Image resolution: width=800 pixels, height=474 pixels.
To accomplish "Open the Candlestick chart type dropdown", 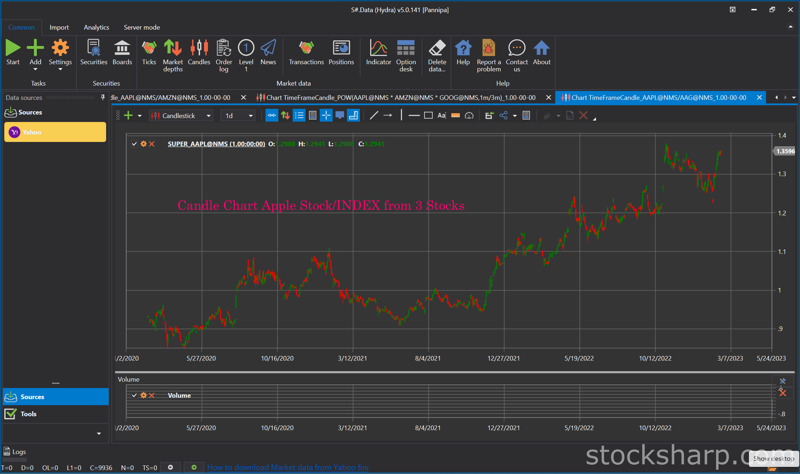I will (x=181, y=116).
